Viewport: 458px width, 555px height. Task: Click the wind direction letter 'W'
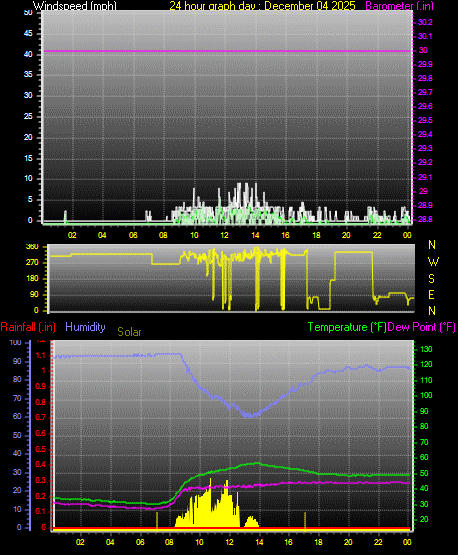click(x=433, y=262)
